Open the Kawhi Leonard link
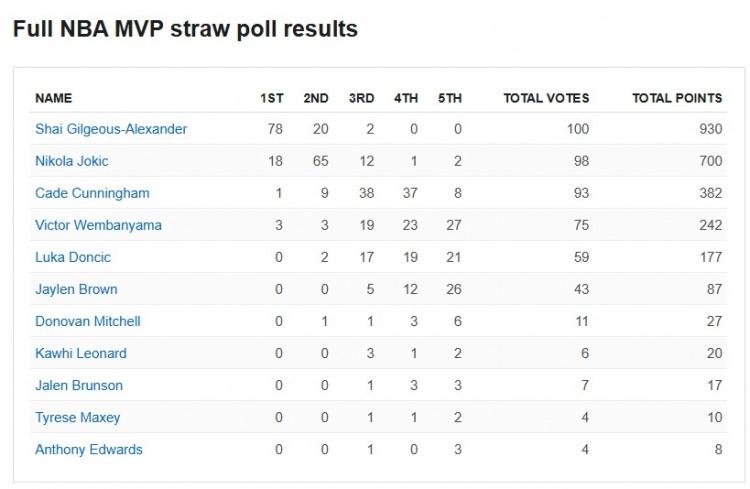The image size is (750, 489). coord(81,353)
